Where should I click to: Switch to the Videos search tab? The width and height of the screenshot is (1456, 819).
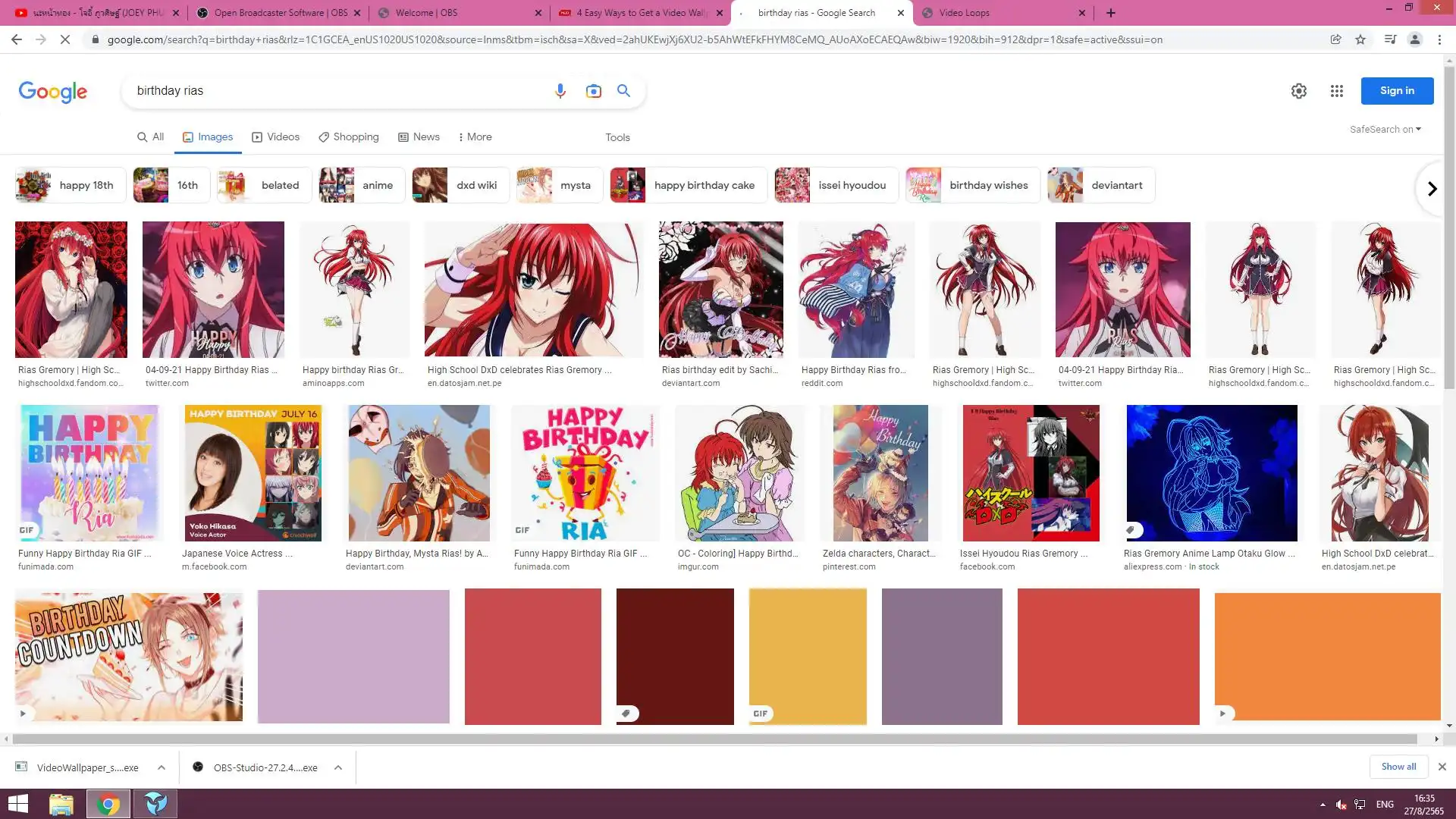(x=275, y=137)
